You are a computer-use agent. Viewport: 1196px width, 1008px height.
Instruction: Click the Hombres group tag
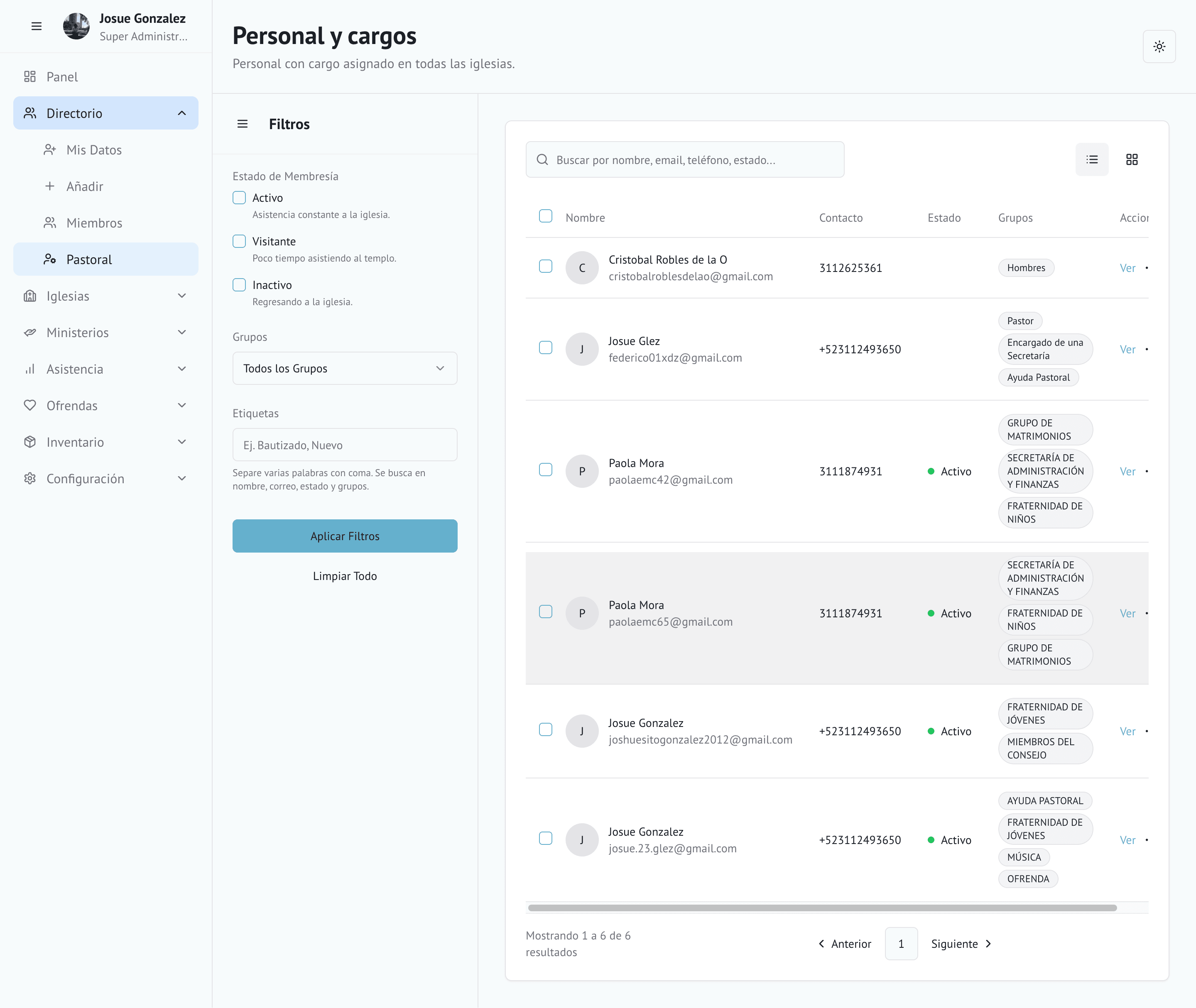click(x=1026, y=268)
